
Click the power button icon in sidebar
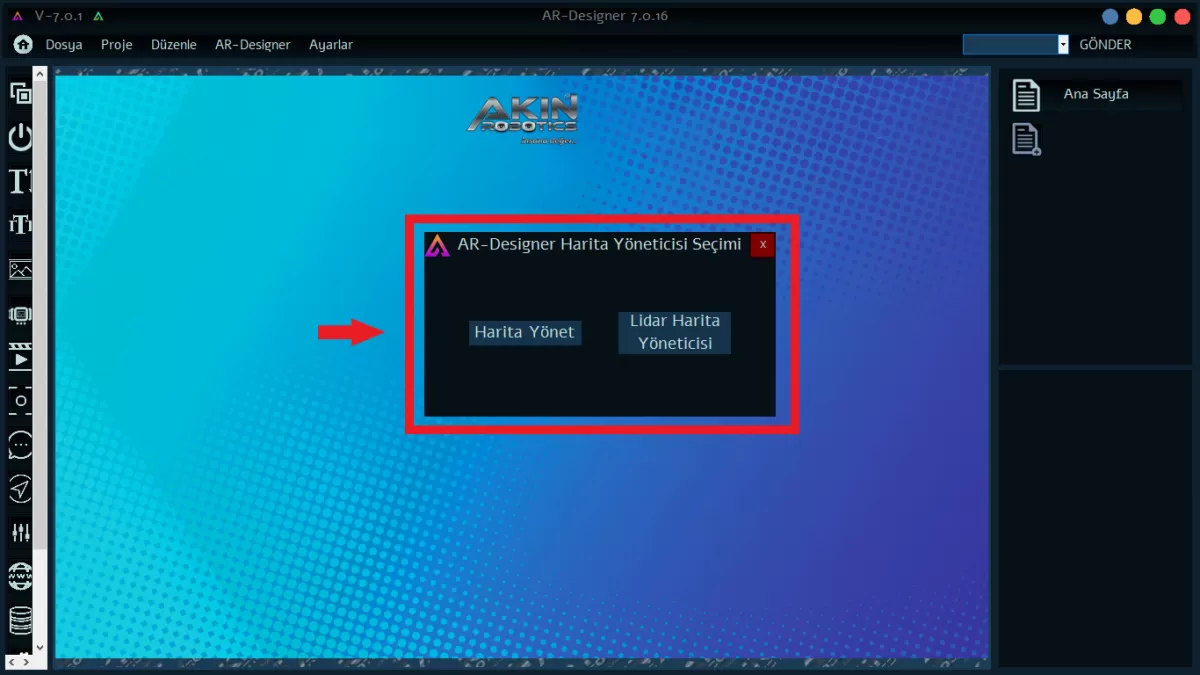coord(20,137)
